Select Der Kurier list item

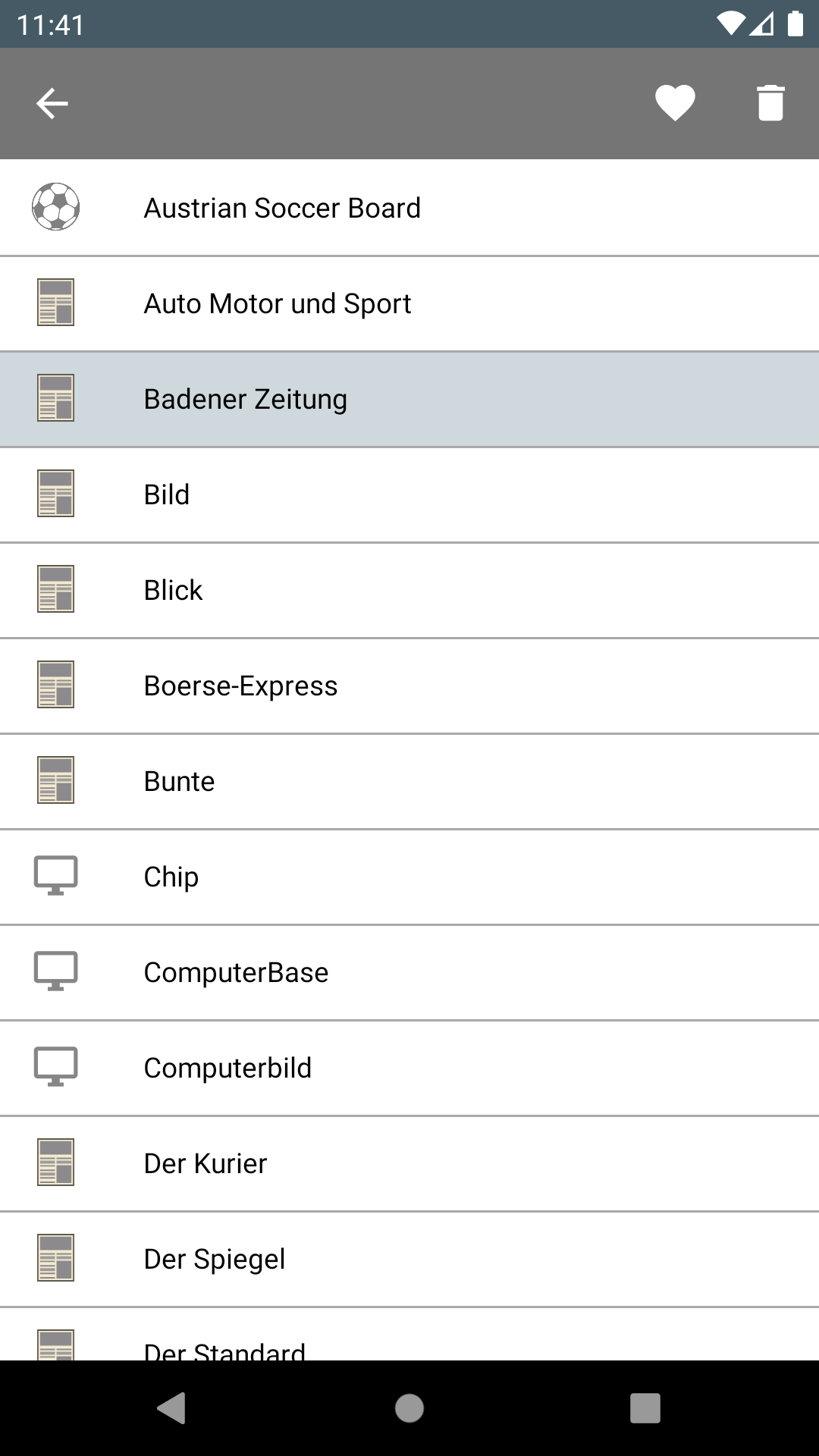click(x=409, y=1163)
